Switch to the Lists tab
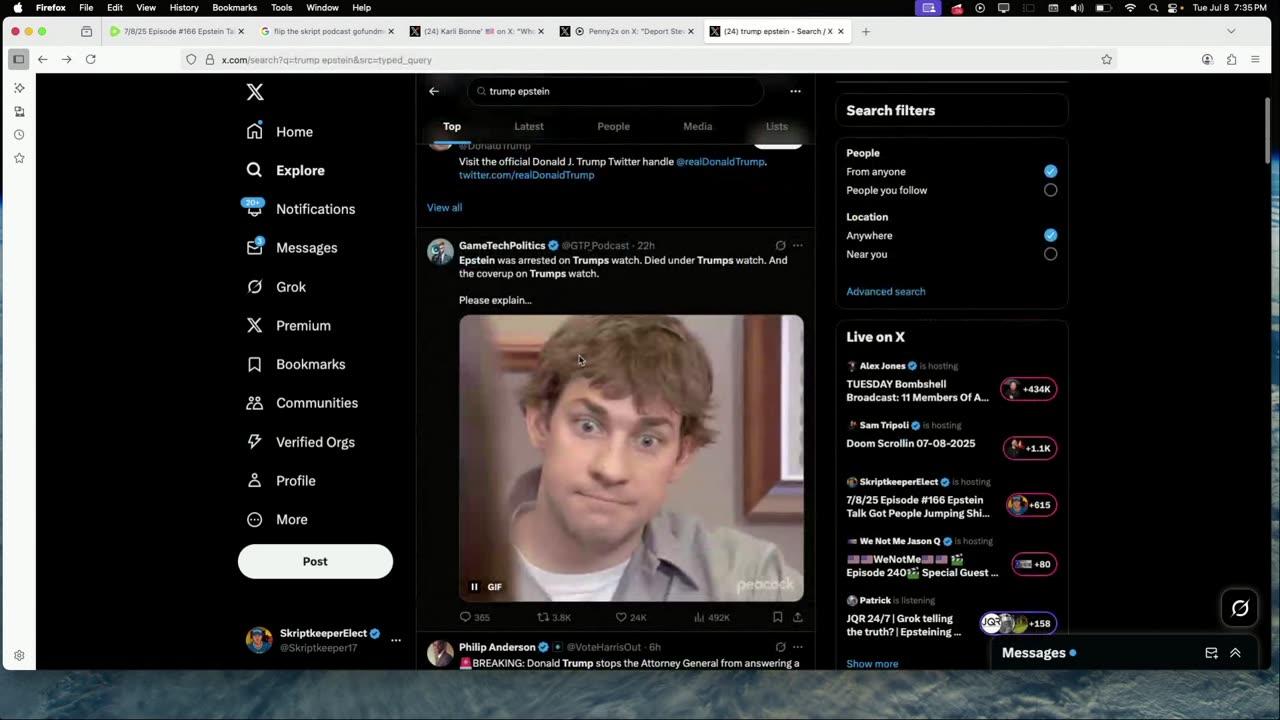Screen dimensions: 1280x720 pos(777,127)
